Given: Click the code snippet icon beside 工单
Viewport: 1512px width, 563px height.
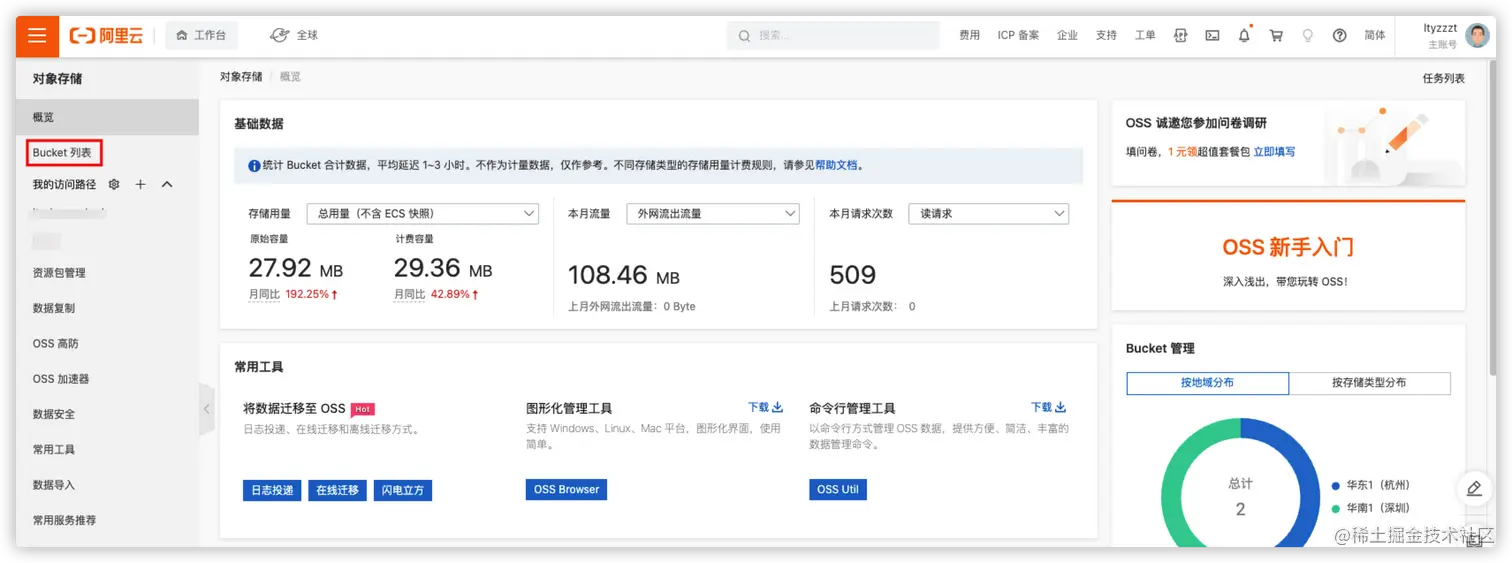Looking at the screenshot, I should point(1181,35).
